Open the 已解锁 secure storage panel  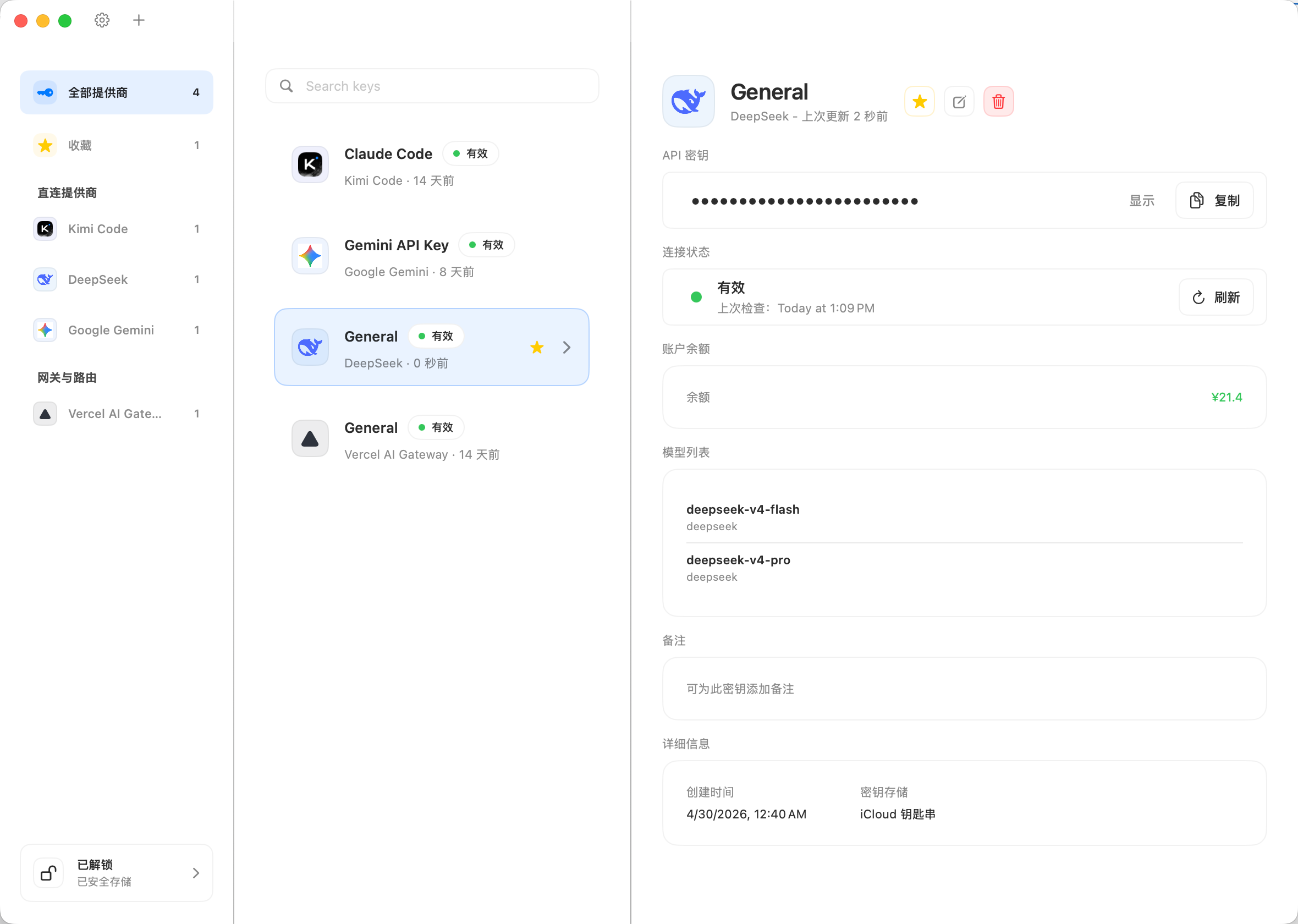coord(117,873)
